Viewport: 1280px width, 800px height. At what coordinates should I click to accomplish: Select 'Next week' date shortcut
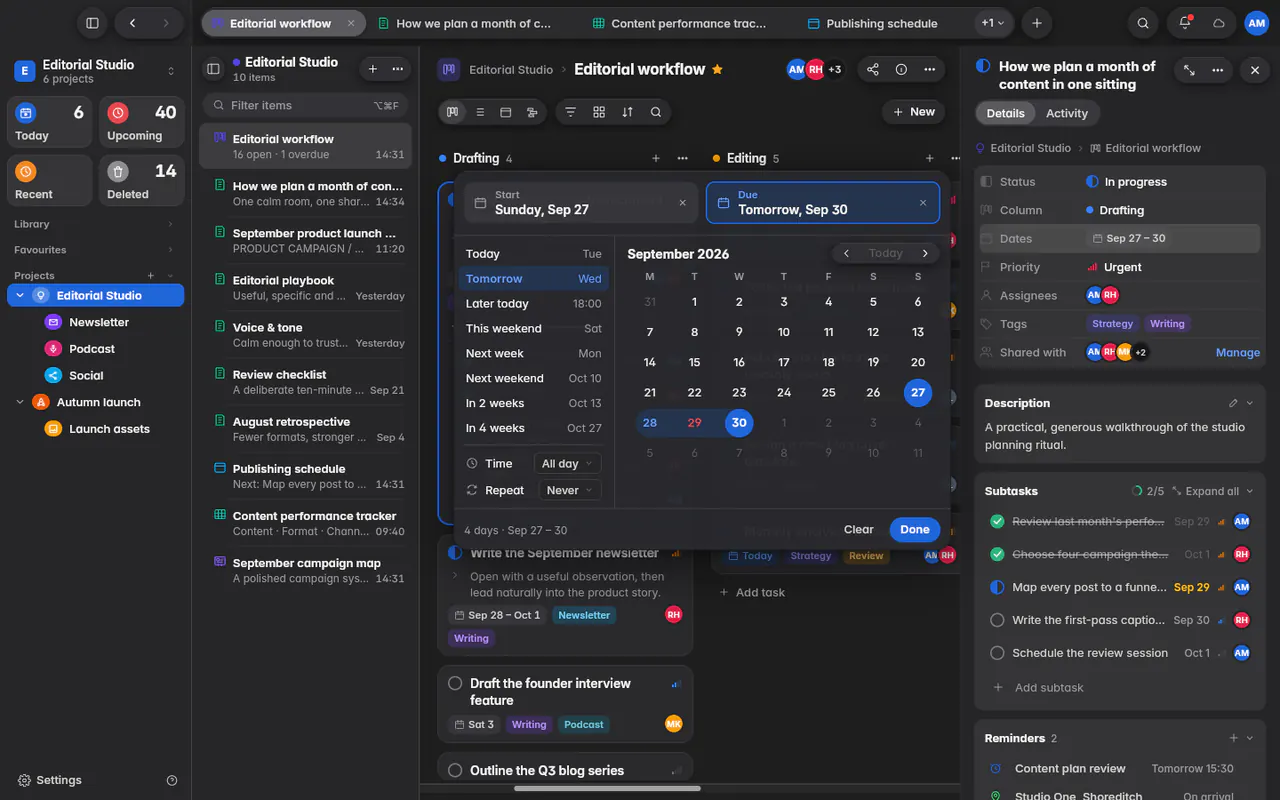(534, 353)
